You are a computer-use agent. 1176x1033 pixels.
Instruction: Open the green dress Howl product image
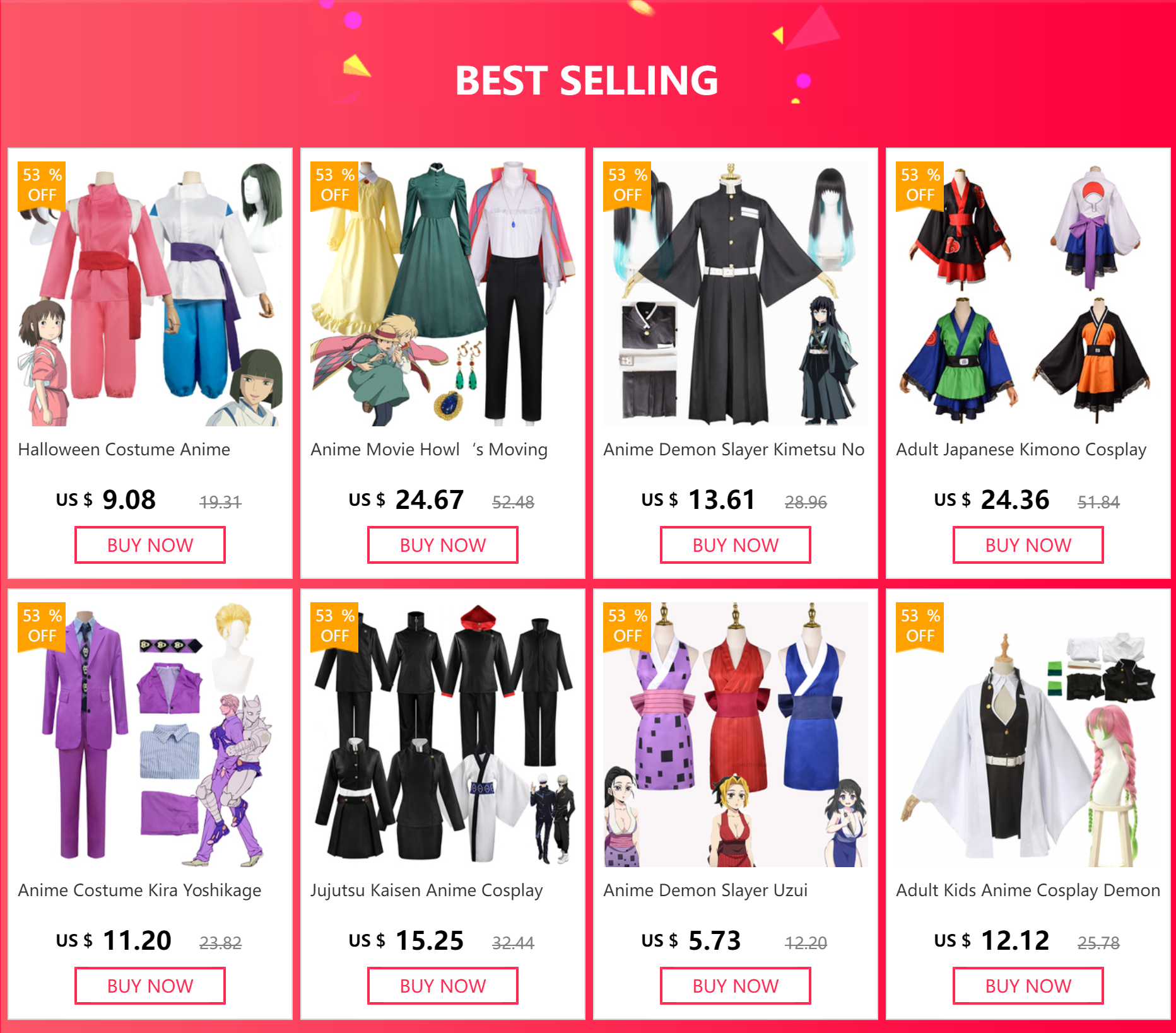pos(443,294)
